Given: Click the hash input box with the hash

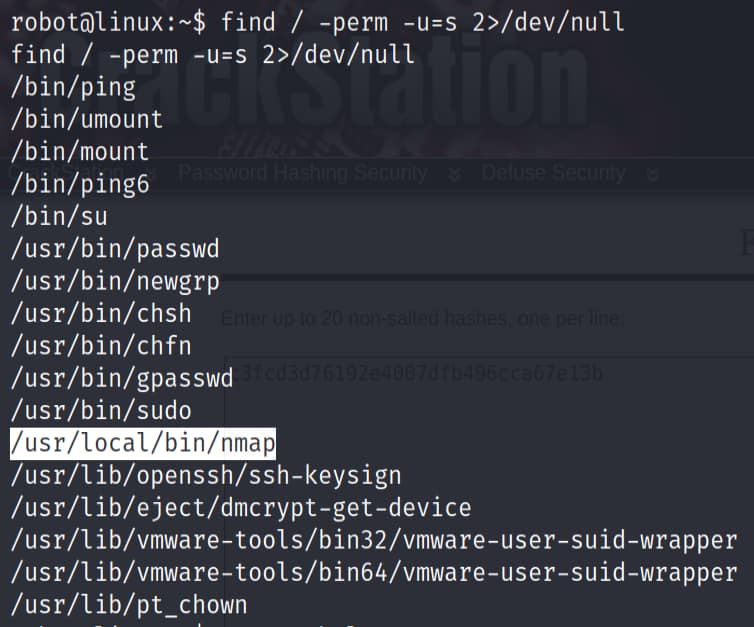Looking at the screenshot, I should [x=480, y=376].
